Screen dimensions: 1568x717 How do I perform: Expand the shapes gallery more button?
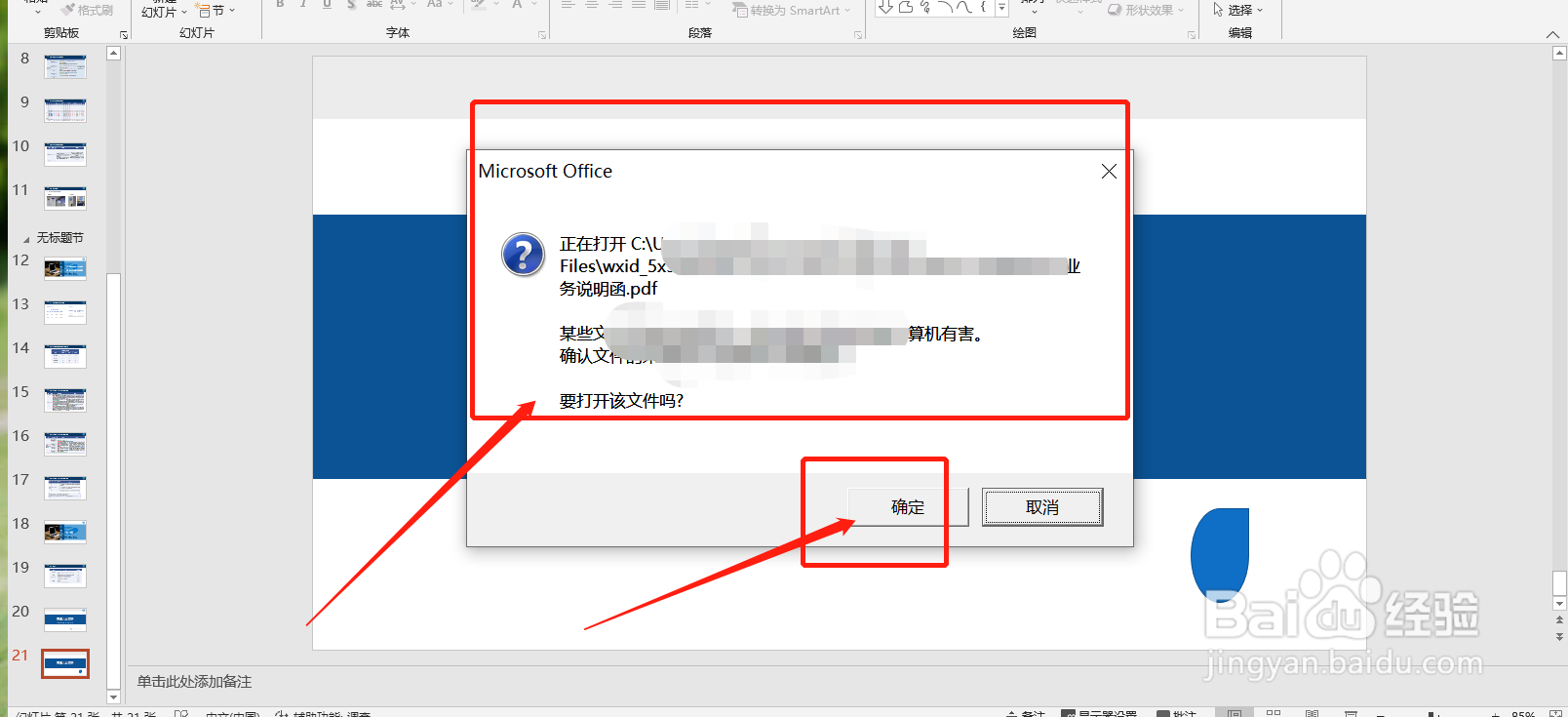pos(1001,8)
